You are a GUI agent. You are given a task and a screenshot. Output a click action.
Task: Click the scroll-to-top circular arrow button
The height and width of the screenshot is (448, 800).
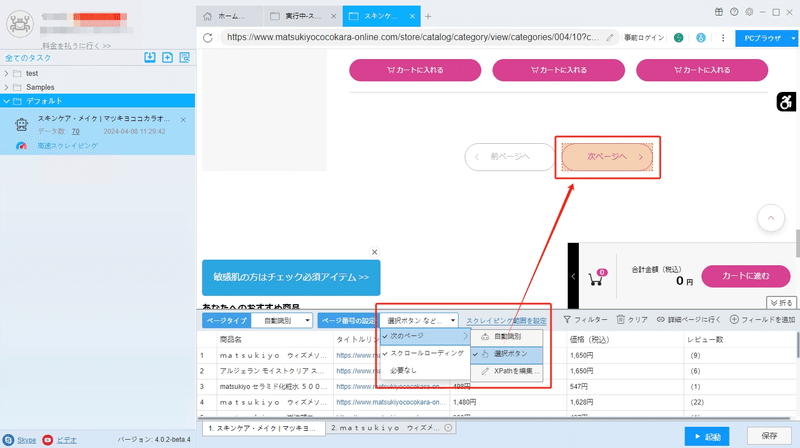click(x=771, y=218)
